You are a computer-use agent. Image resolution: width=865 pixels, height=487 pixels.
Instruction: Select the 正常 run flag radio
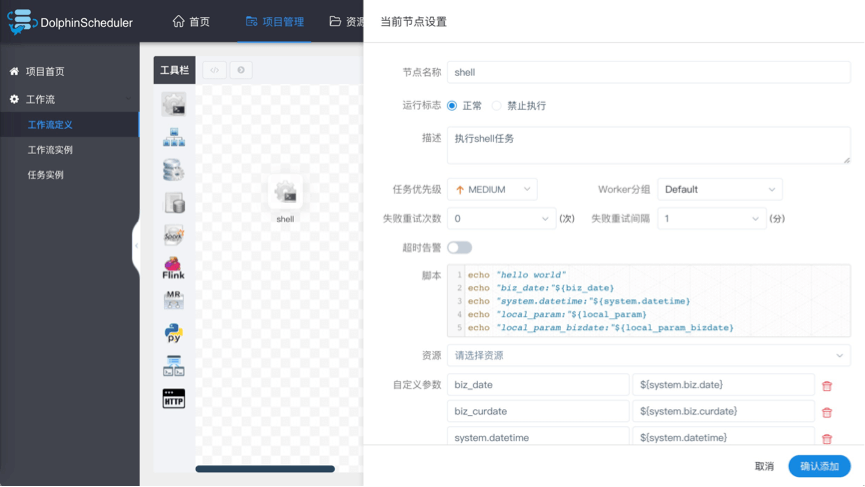click(452, 105)
